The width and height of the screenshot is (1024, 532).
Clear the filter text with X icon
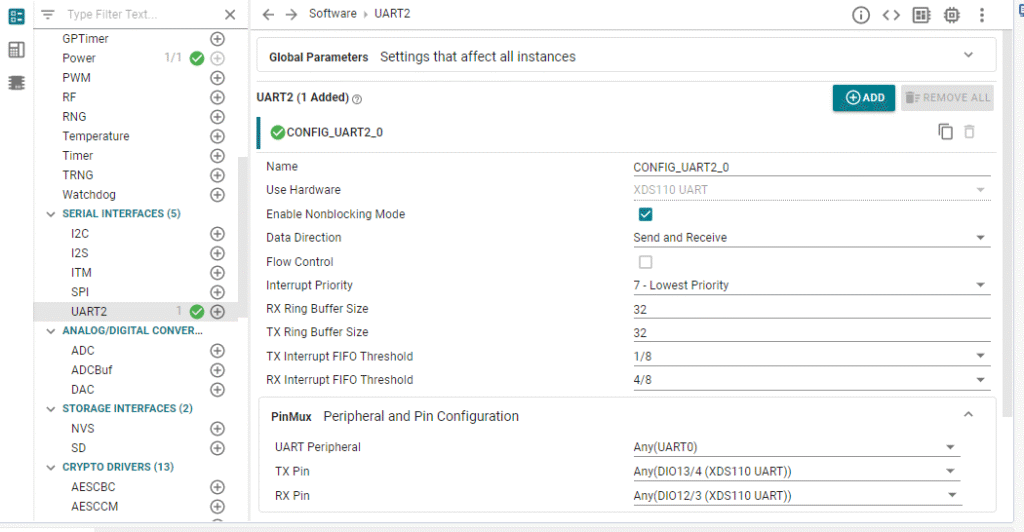(230, 15)
